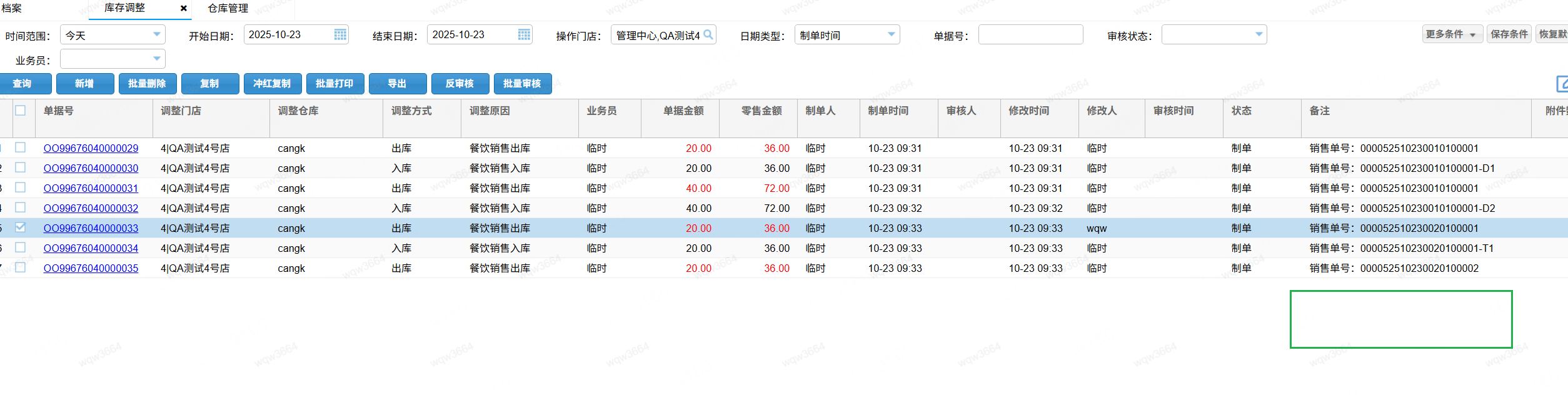This screenshot has width=1568, height=395.
Task: Expand the 业务员 dropdown
Action: pos(156,59)
